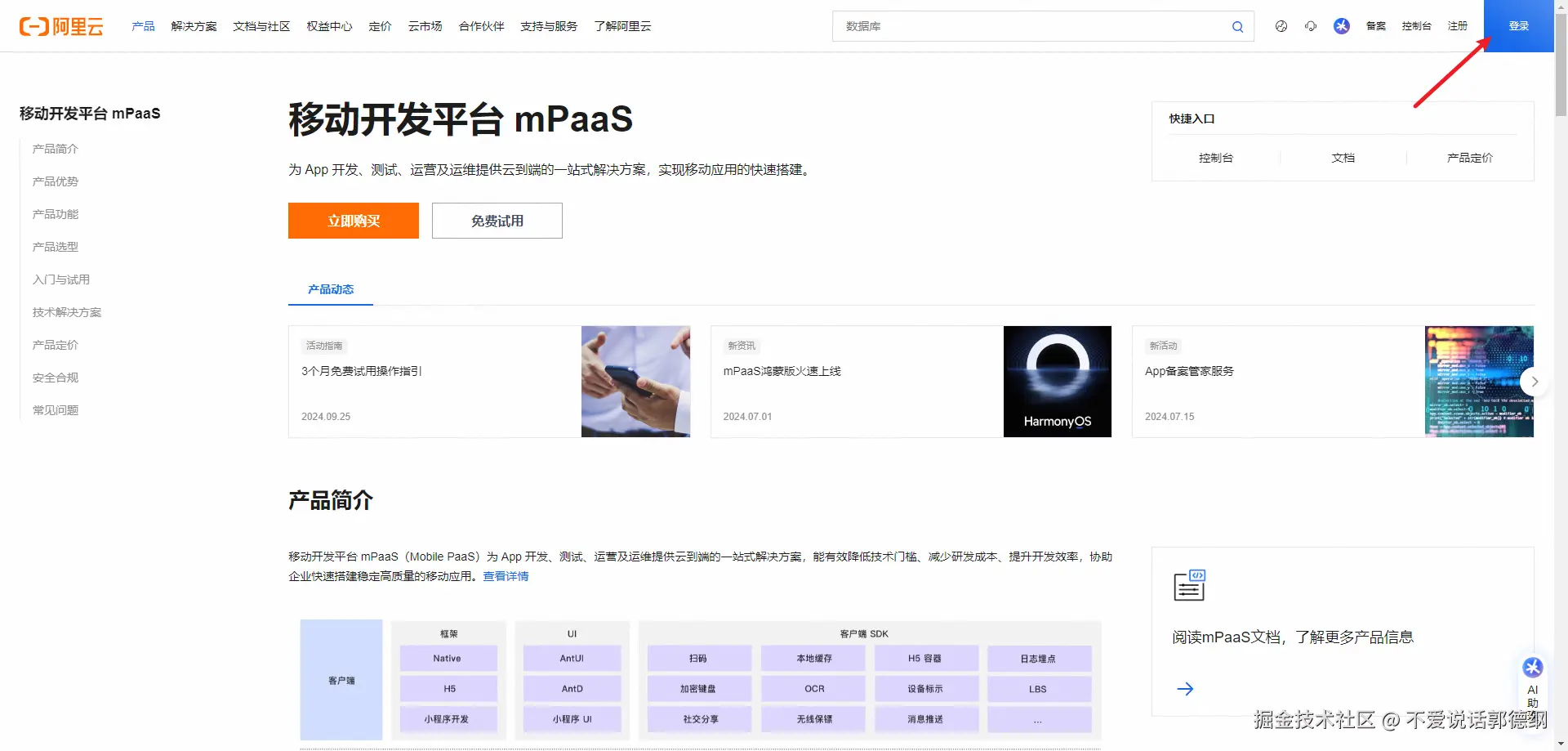Click the 移动开发平台 mPaaS sidebar title

pyautogui.click(x=90, y=114)
